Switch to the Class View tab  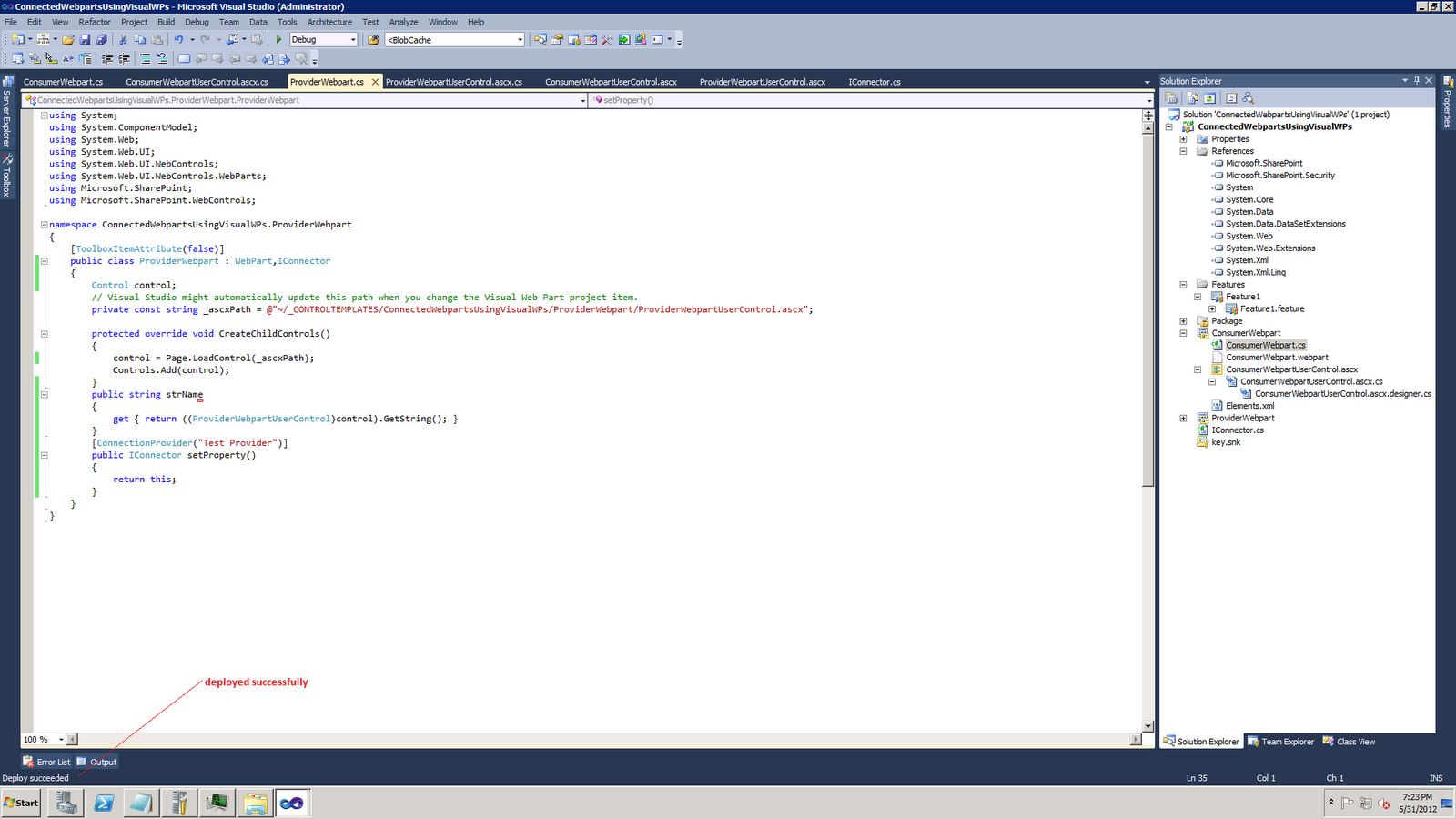(x=1350, y=742)
